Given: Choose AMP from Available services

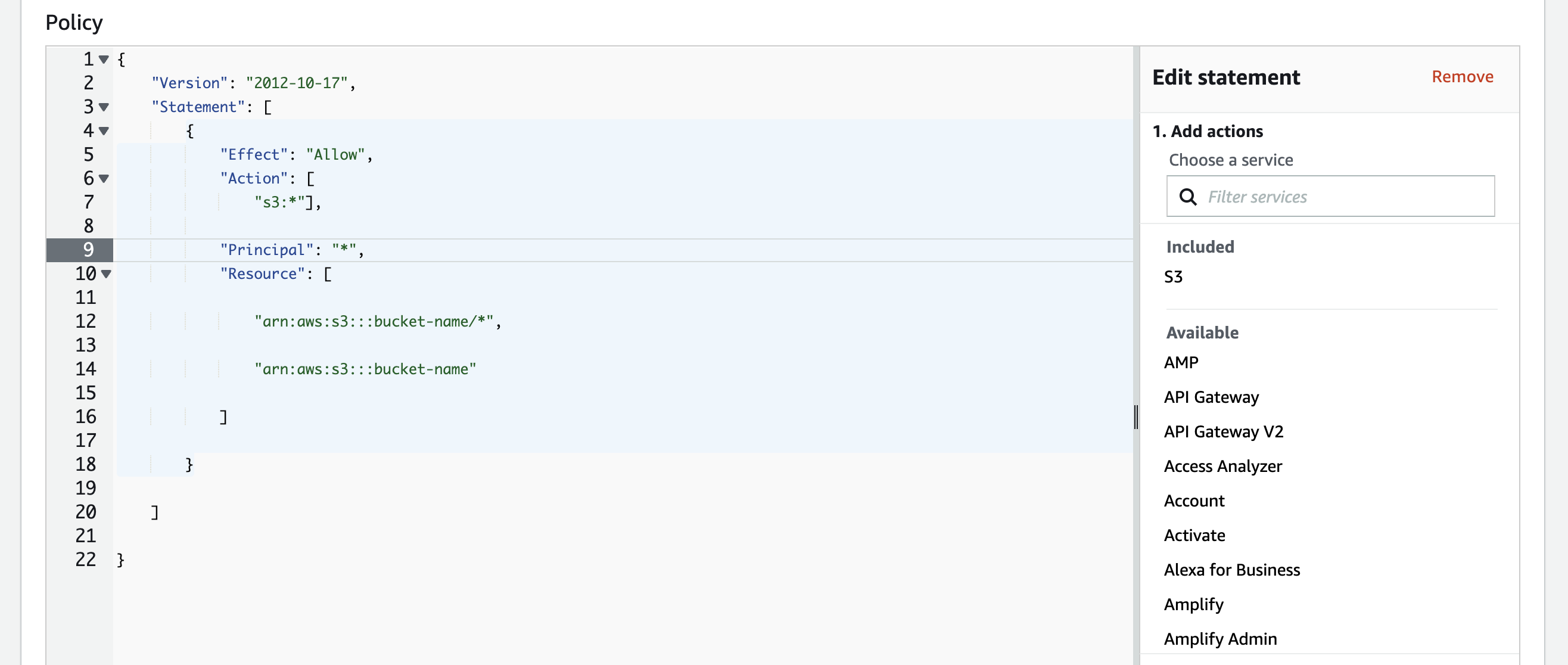Looking at the screenshot, I should click(1181, 362).
